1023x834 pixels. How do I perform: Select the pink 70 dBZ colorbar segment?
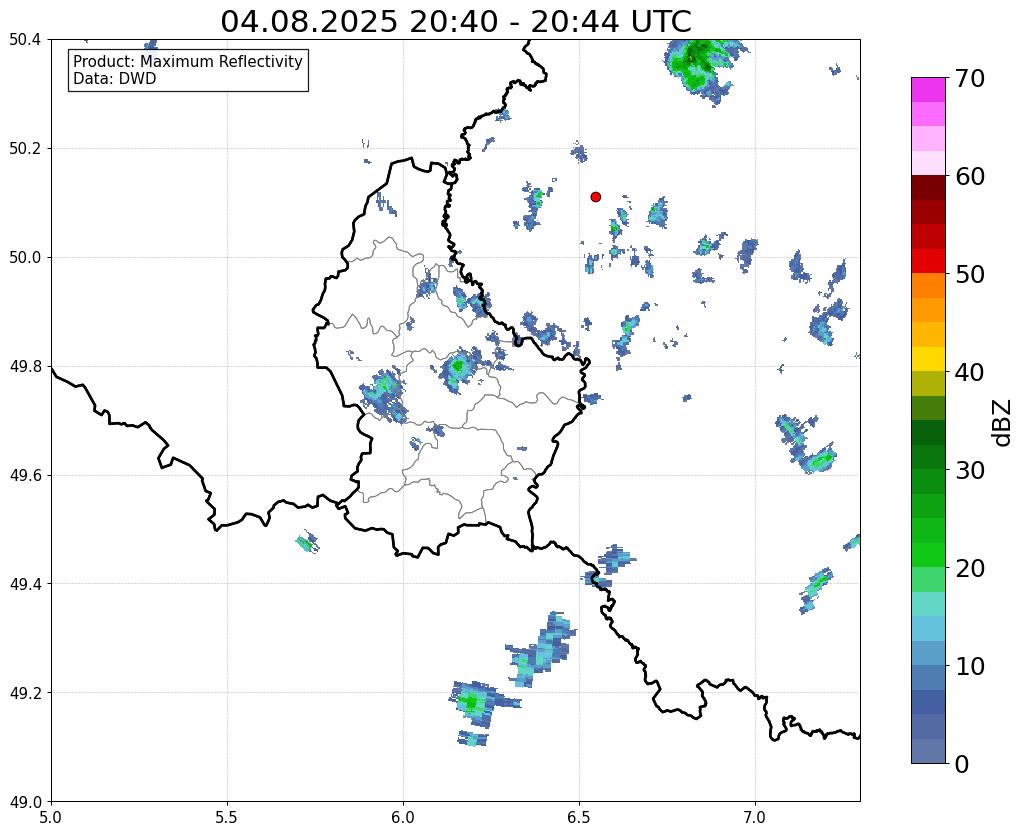click(928, 89)
